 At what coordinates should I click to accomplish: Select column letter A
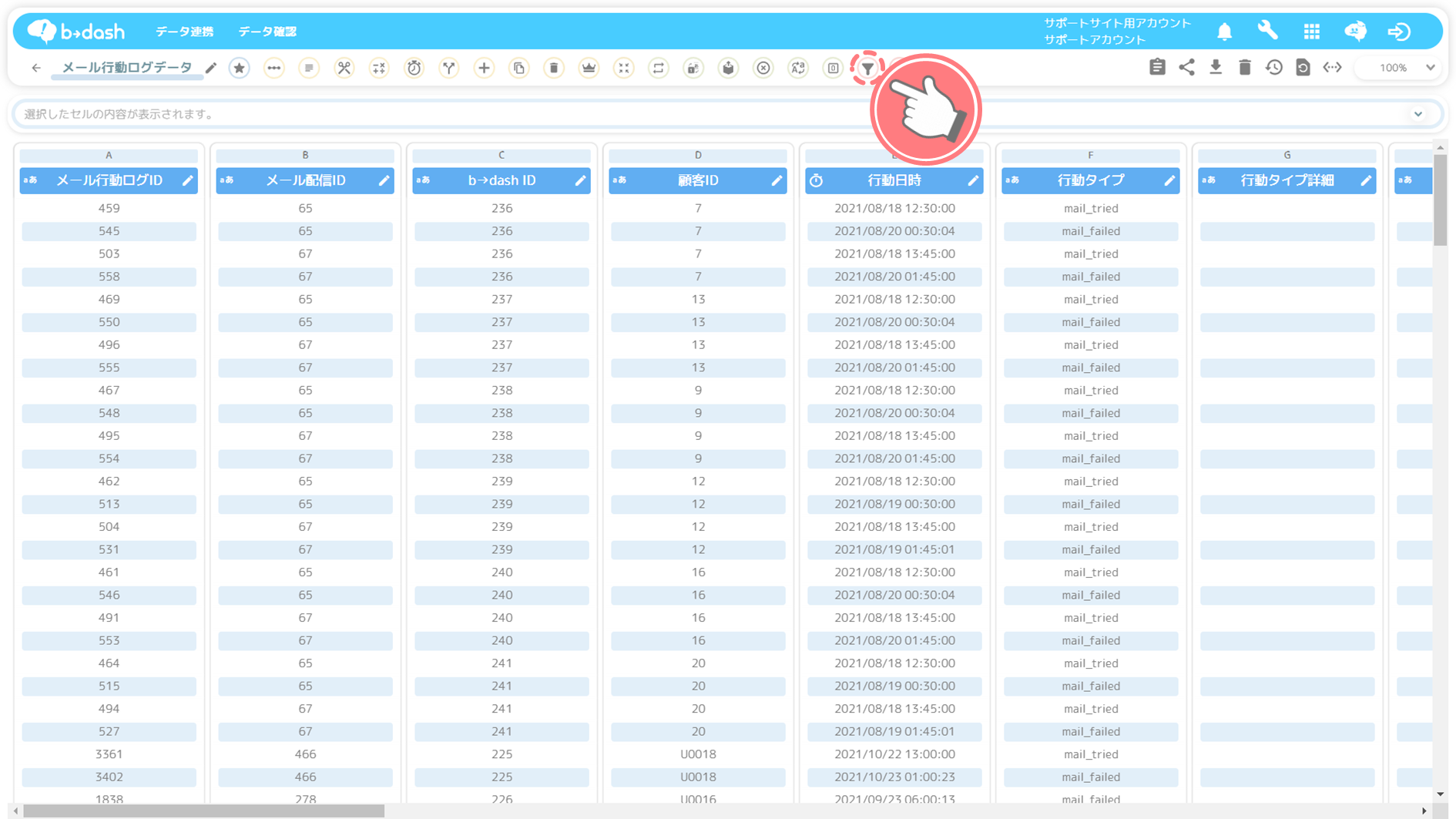coord(109,155)
